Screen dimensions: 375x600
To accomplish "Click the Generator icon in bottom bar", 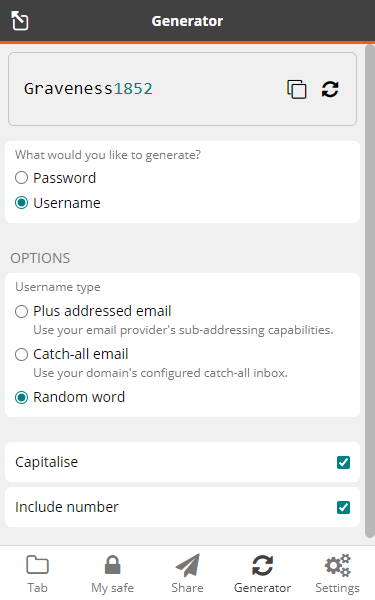I will [262, 565].
